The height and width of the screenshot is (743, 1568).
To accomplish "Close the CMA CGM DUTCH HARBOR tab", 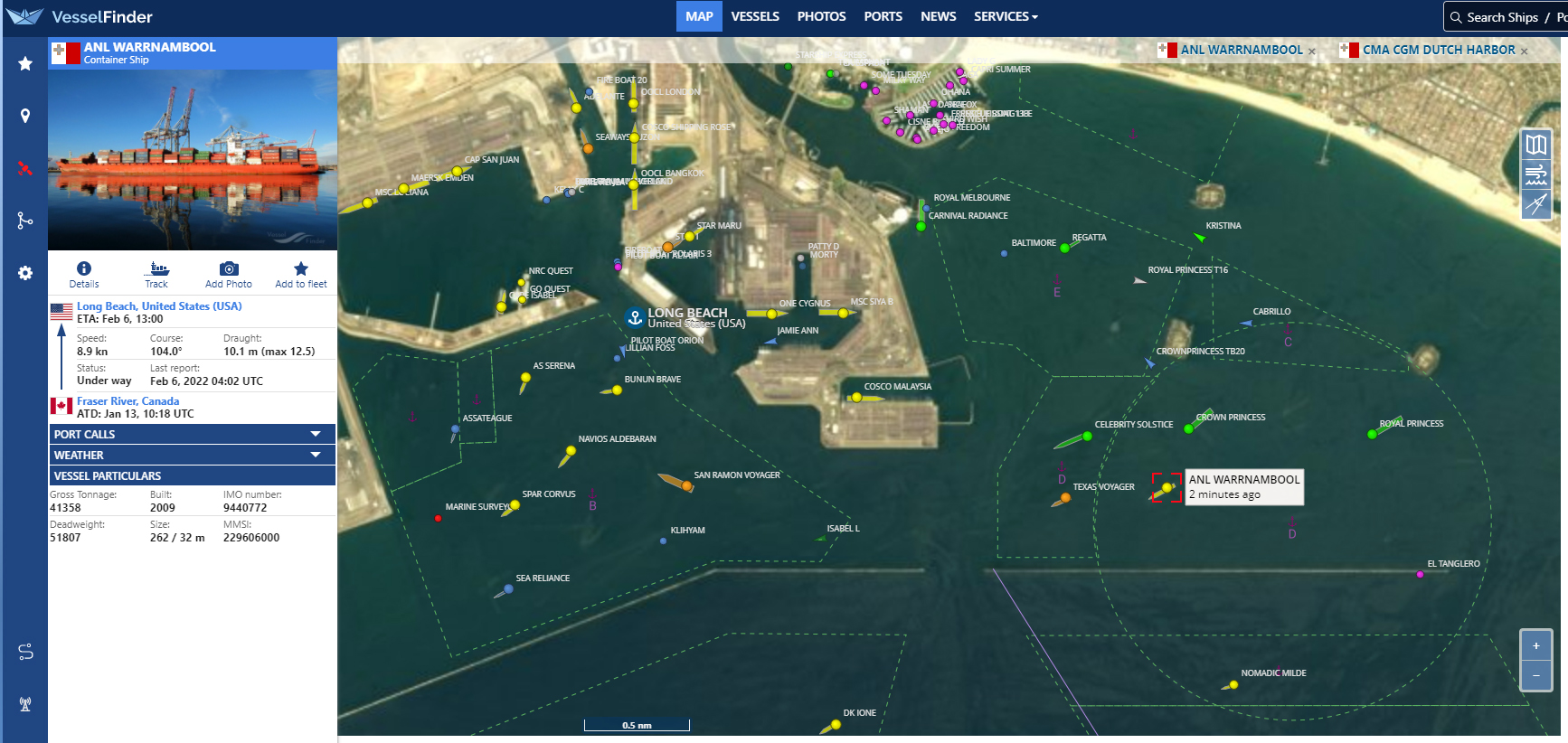I will click(1525, 52).
